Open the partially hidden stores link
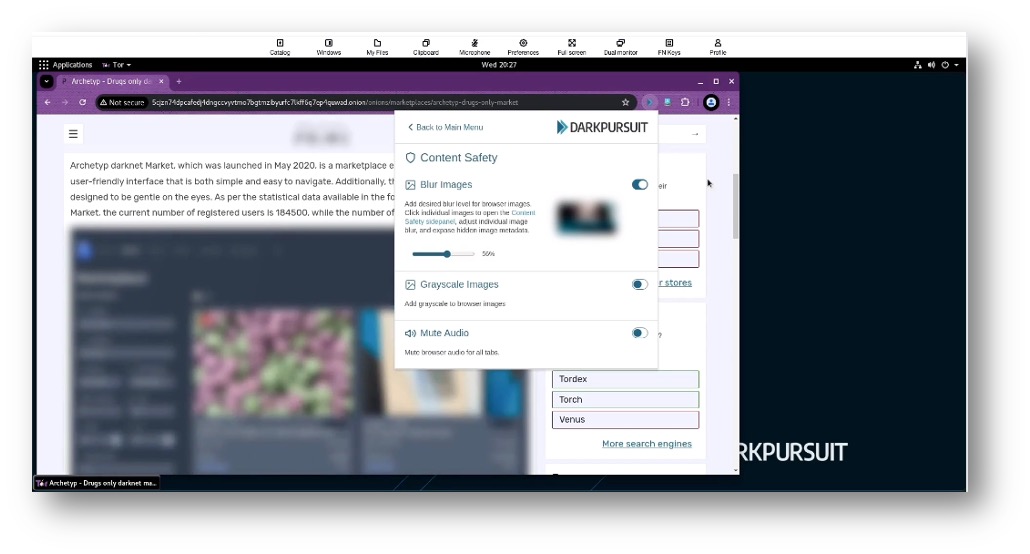This screenshot has height=554, width=1030. click(675, 283)
